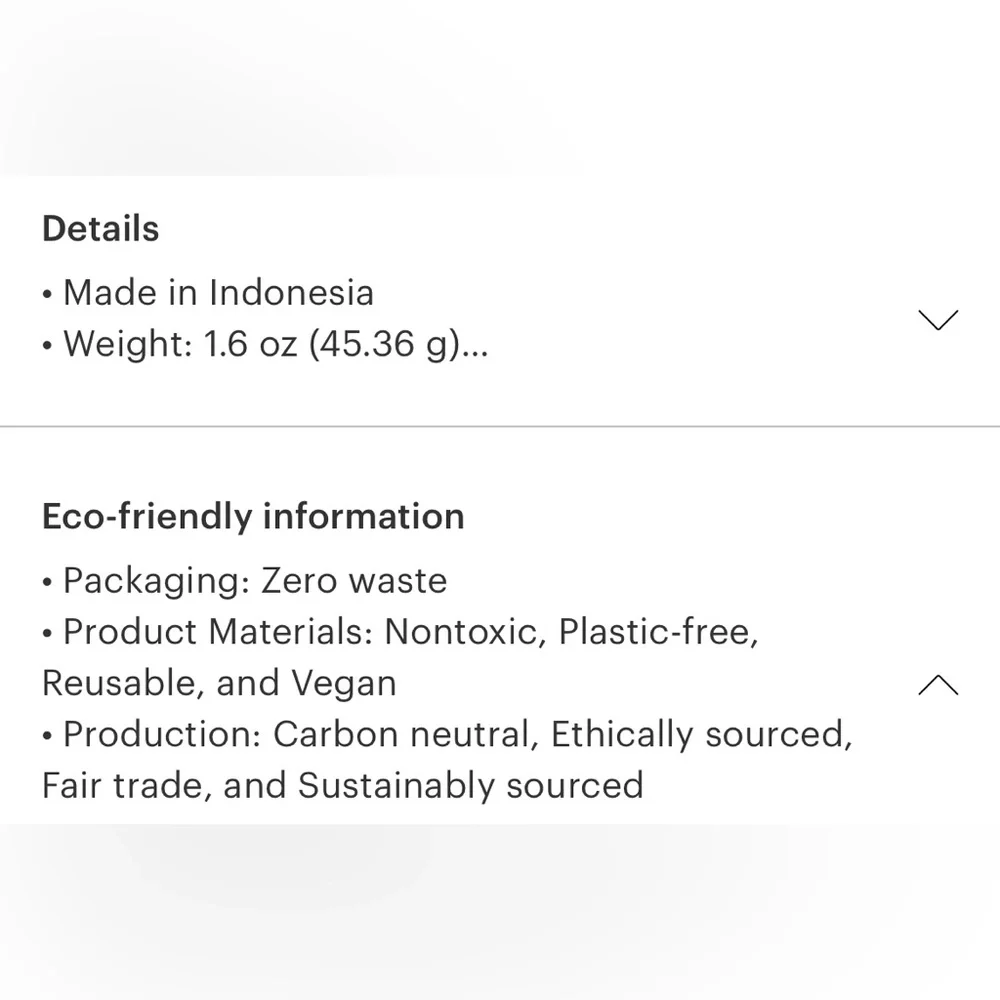Viewport: 1000px width, 1000px height.
Task: Select the Reusable, and Vegan line
Action: pos(219,684)
